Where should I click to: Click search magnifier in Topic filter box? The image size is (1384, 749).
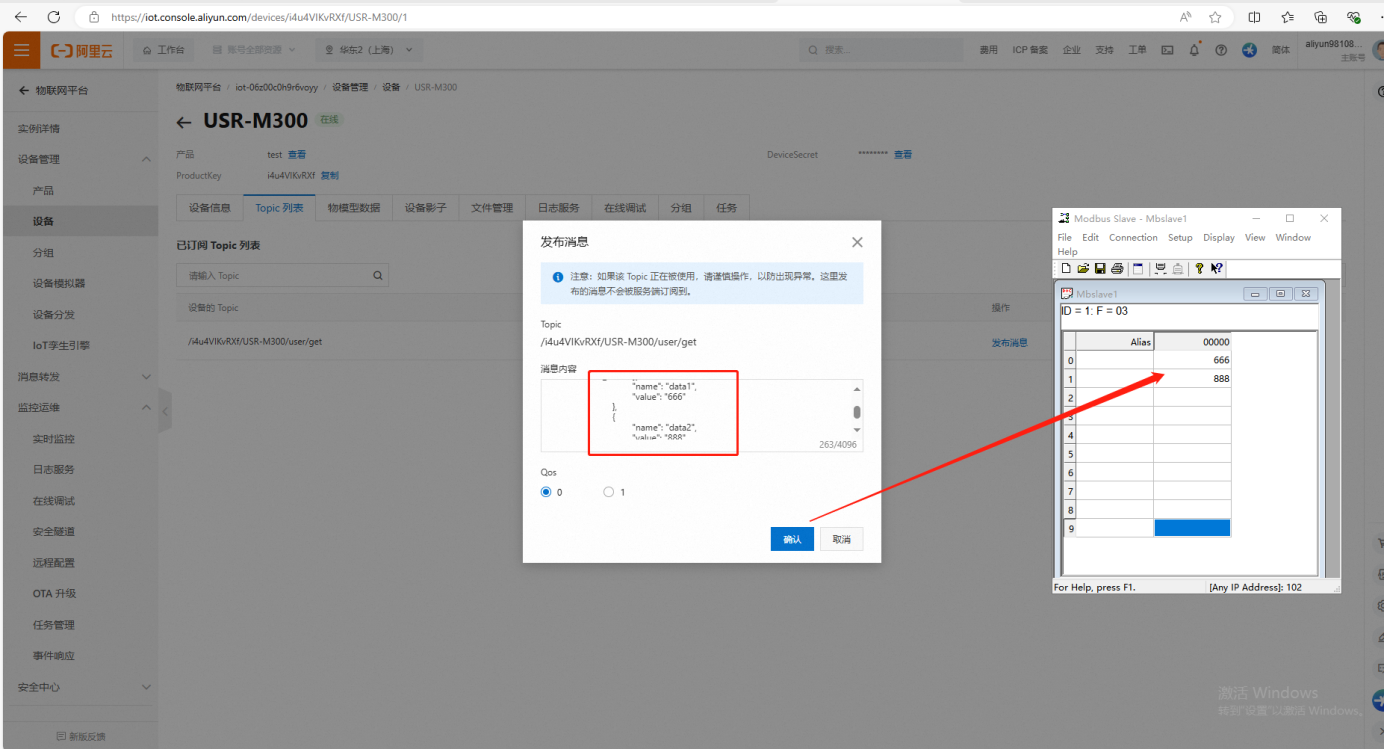click(378, 275)
